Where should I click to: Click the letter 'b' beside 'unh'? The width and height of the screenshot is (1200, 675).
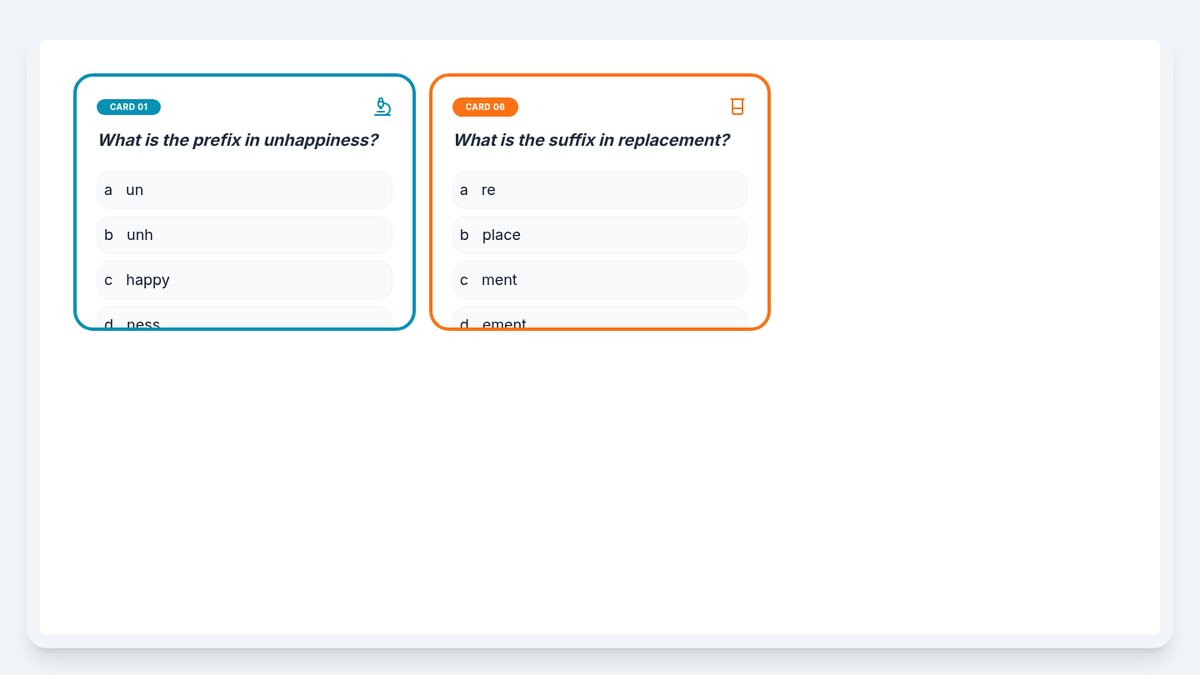(x=108, y=235)
